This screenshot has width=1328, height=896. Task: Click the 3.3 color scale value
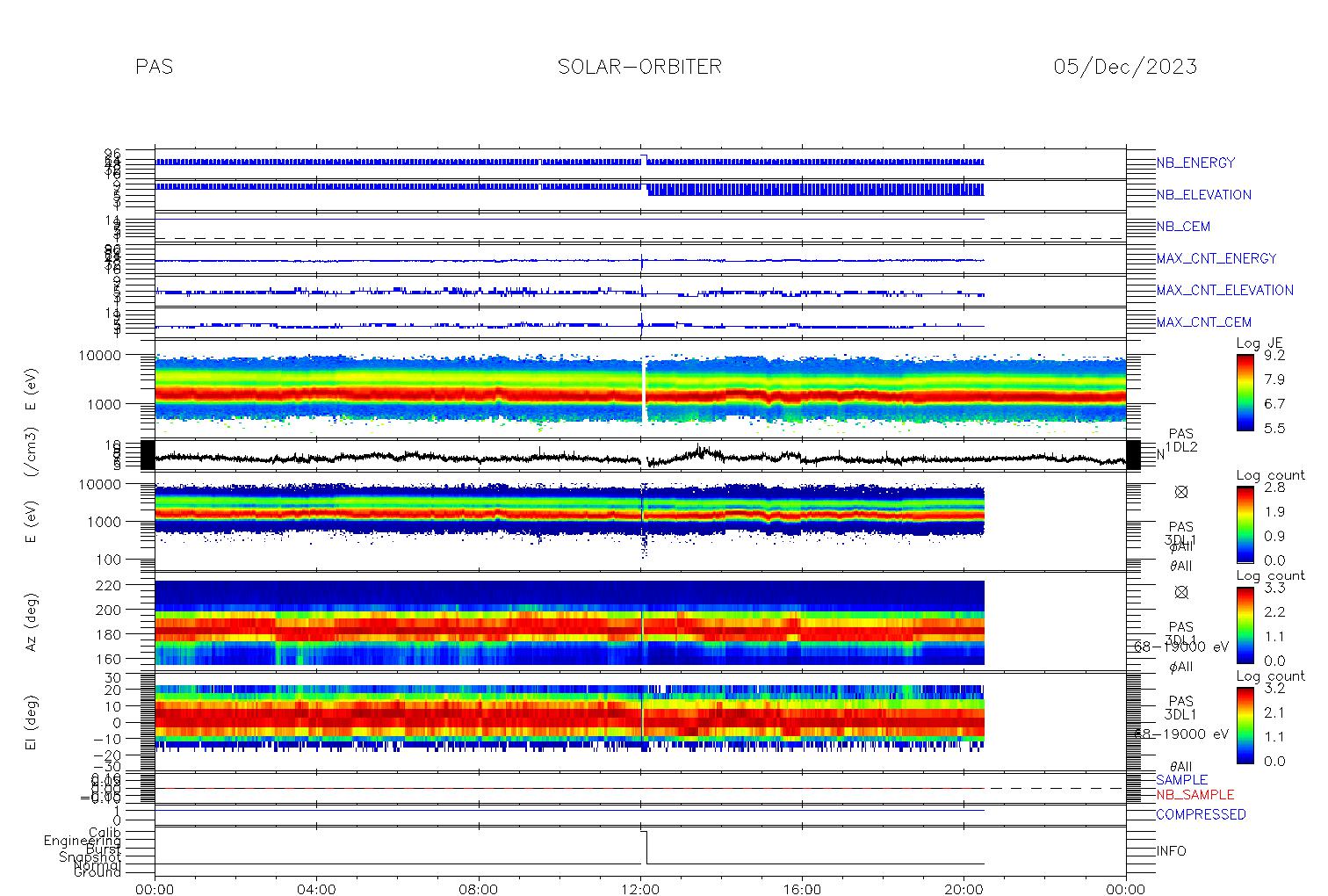pyautogui.click(x=1274, y=588)
